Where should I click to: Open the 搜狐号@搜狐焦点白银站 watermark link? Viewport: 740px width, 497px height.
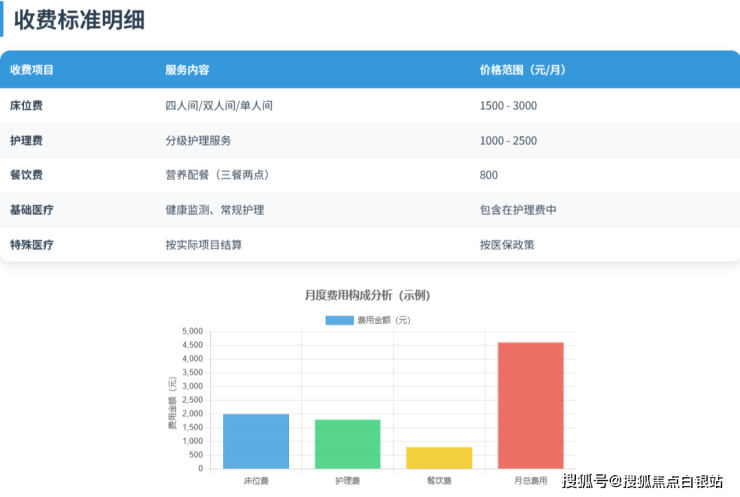642,482
